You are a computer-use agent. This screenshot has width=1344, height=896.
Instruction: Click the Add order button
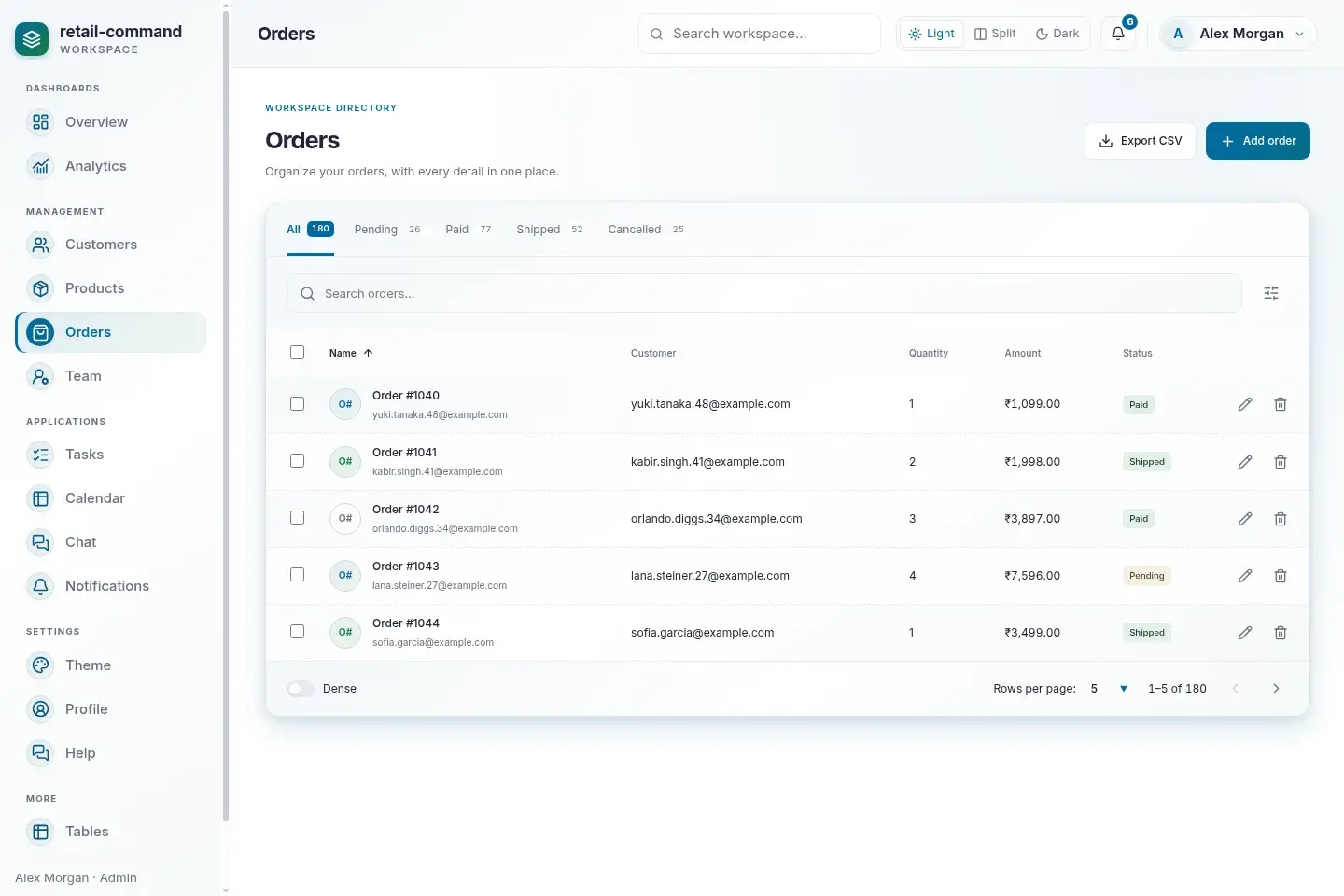tap(1258, 141)
